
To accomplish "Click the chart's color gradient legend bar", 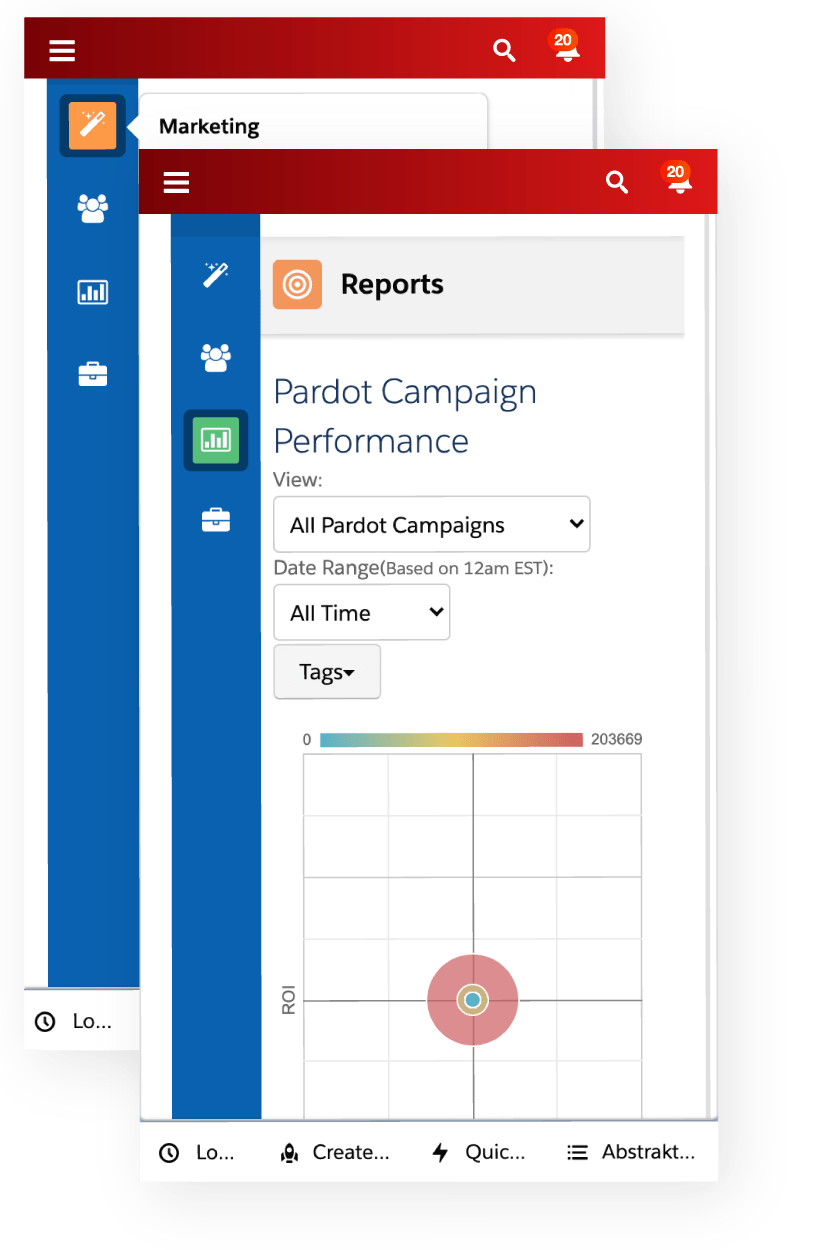I will (451, 740).
